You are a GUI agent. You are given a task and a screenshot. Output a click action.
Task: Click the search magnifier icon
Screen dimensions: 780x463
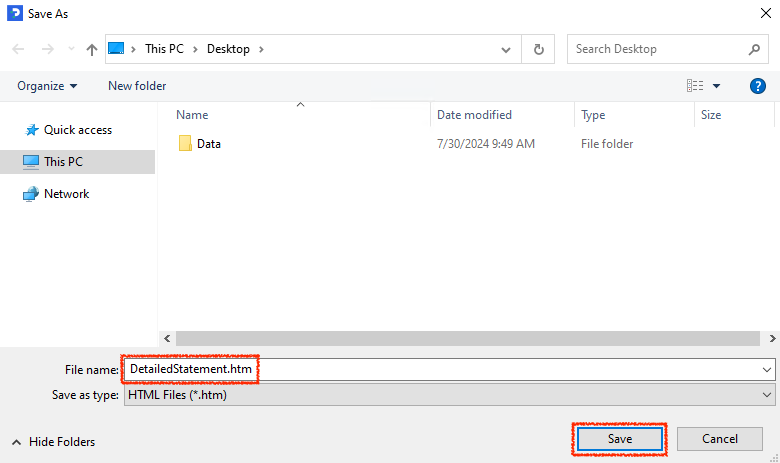click(755, 49)
